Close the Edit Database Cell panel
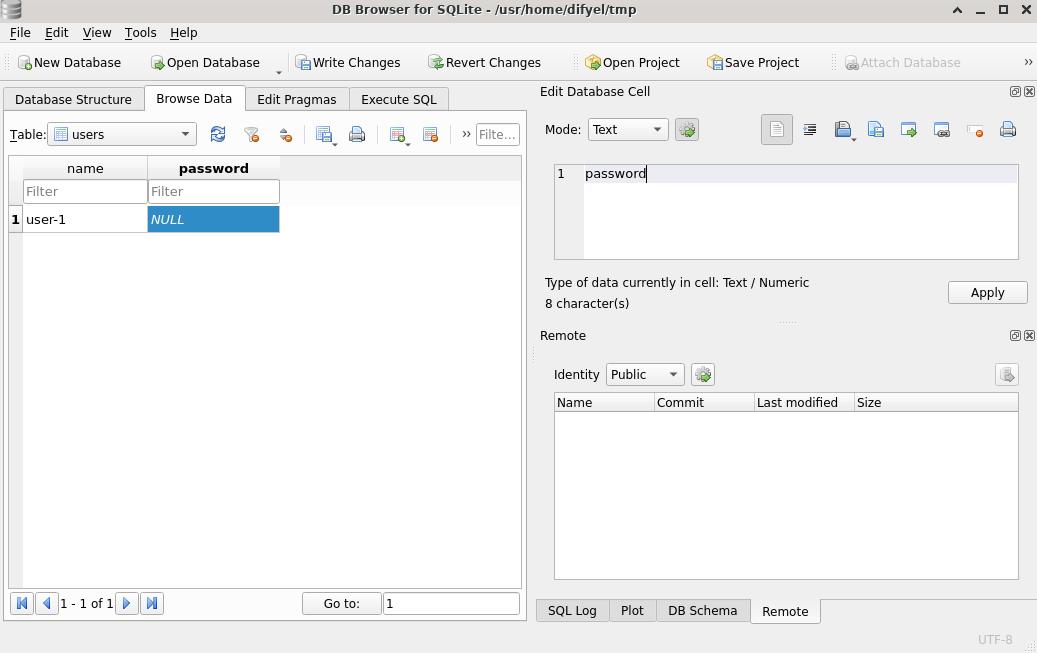1037x653 pixels. [1029, 92]
